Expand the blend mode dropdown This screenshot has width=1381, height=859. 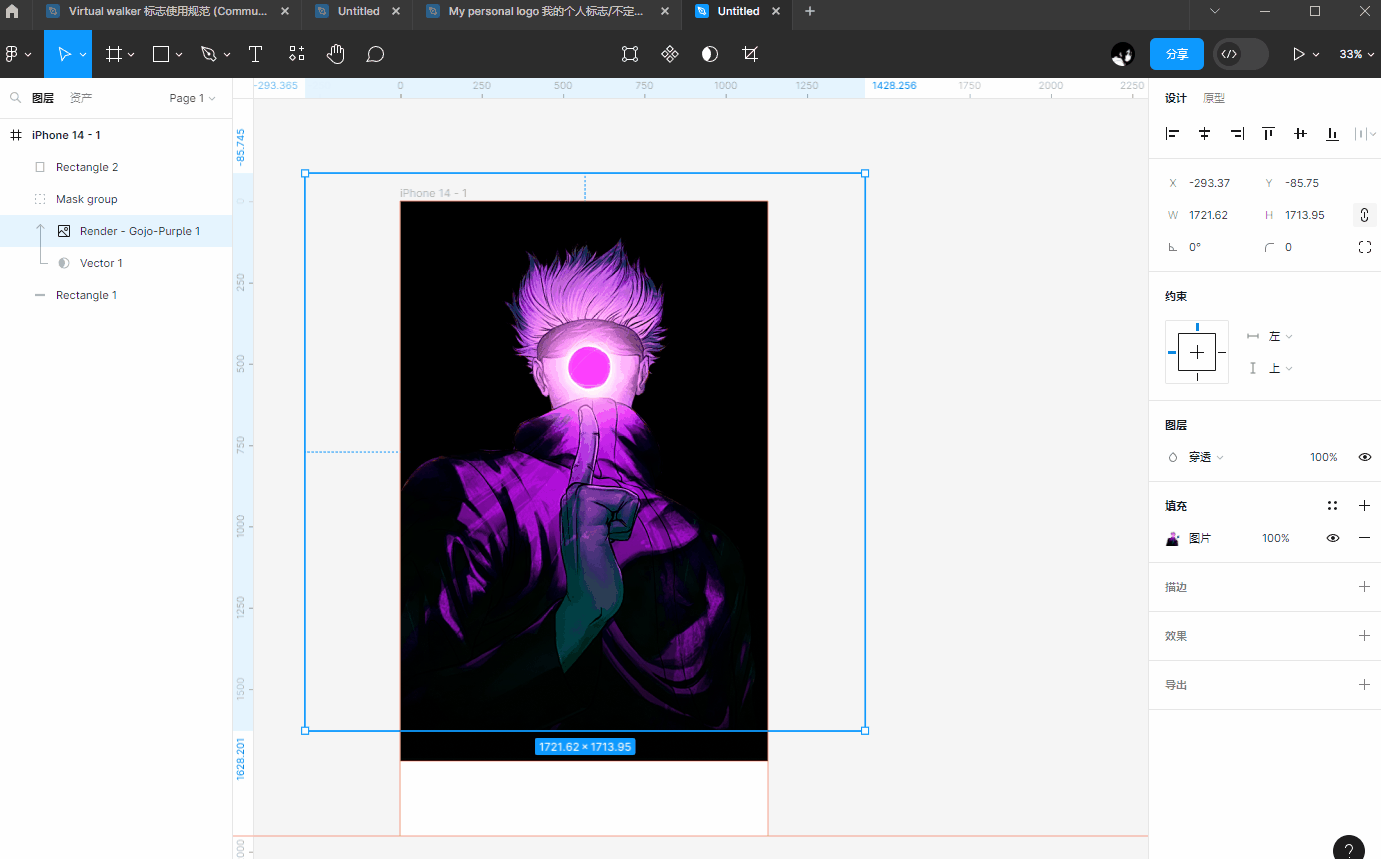[x=1205, y=457]
